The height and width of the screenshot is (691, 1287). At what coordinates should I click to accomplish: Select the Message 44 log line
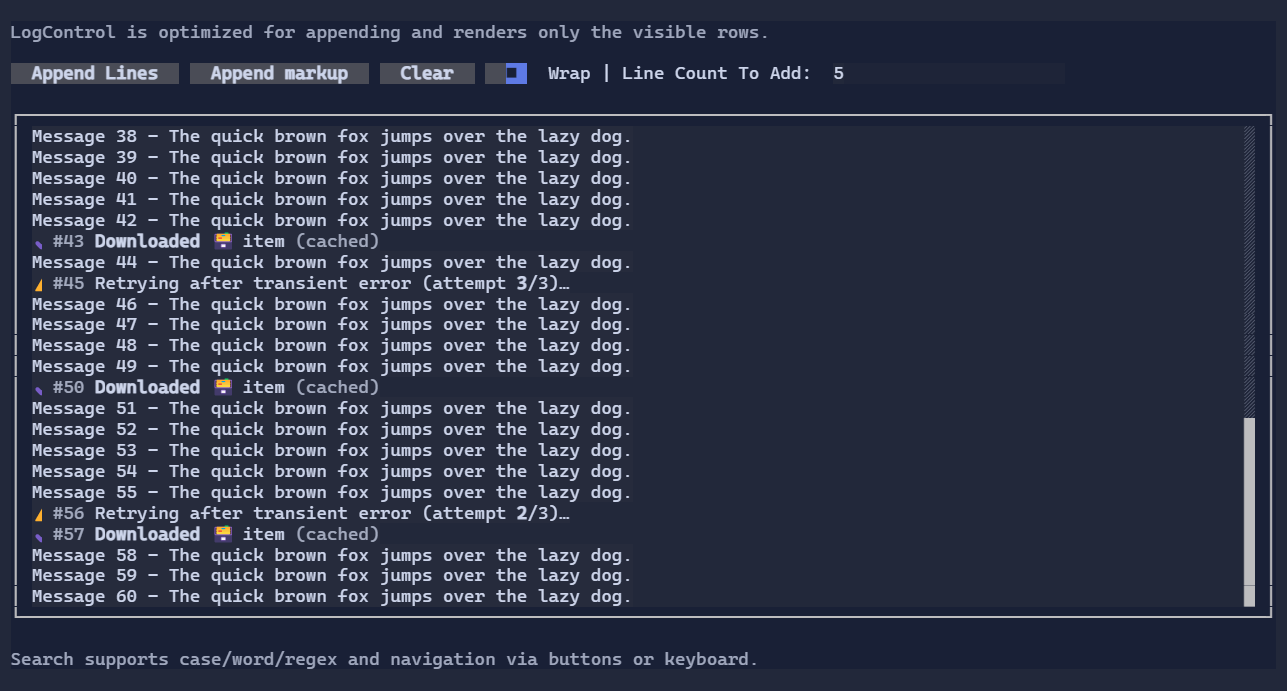click(332, 262)
